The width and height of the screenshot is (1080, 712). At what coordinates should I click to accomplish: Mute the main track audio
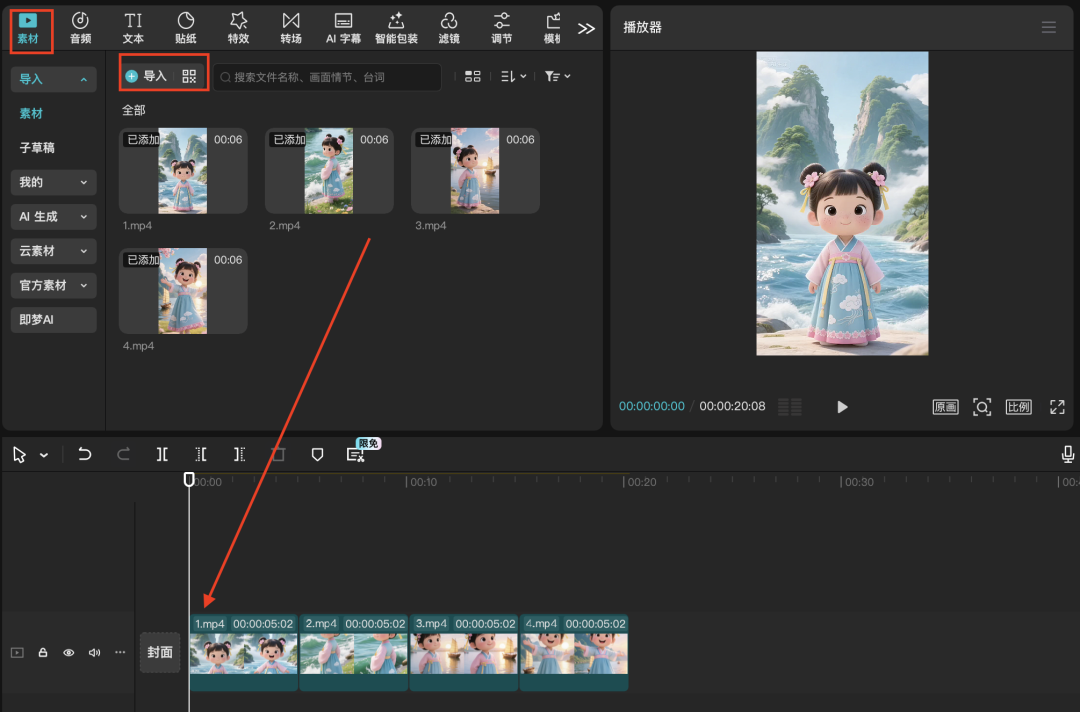click(x=94, y=653)
